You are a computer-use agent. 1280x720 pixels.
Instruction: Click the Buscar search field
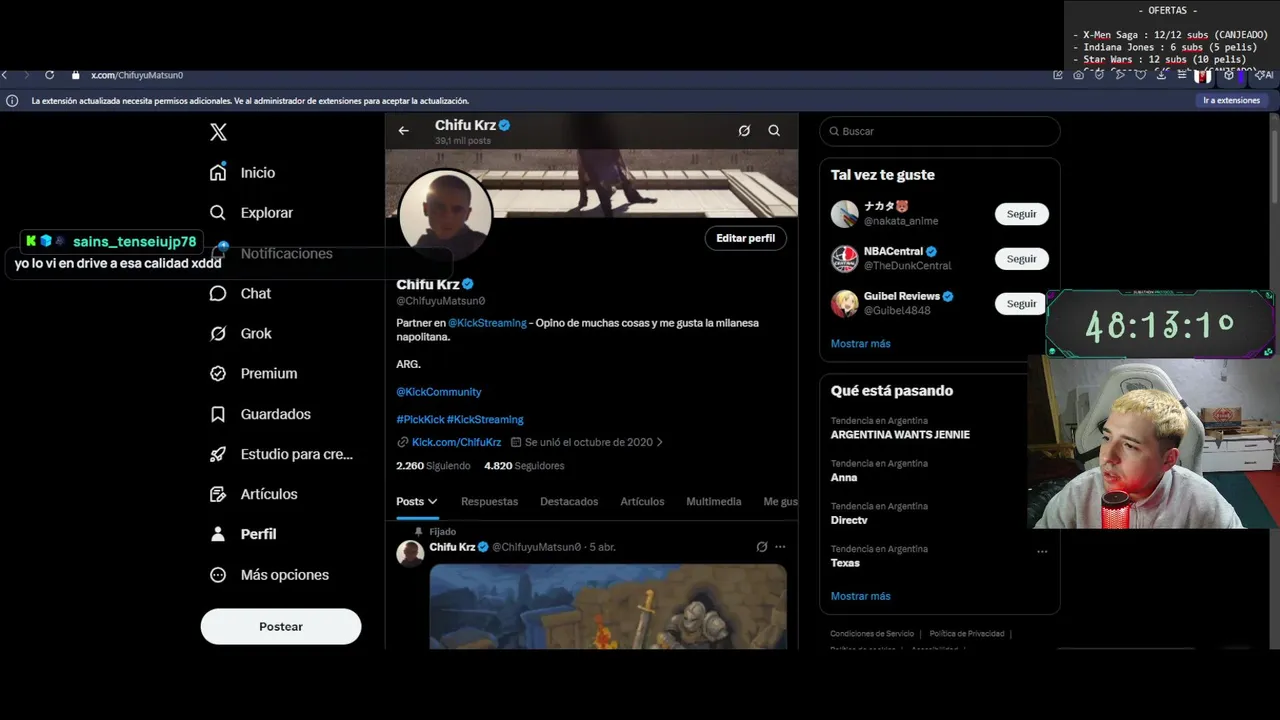pyautogui.click(x=939, y=131)
